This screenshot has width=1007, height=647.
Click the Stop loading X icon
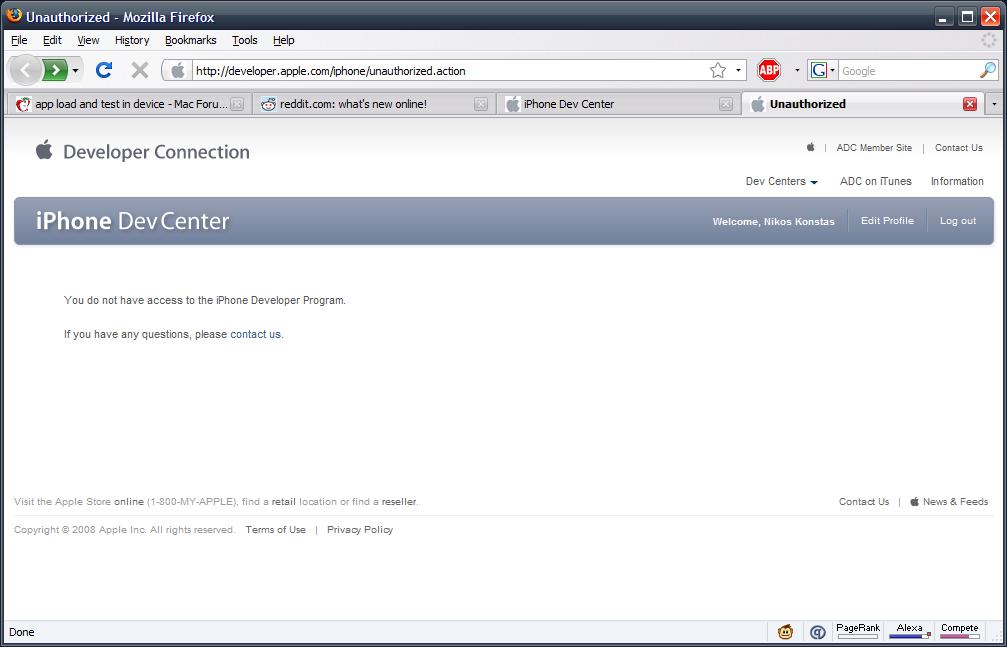[139, 70]
